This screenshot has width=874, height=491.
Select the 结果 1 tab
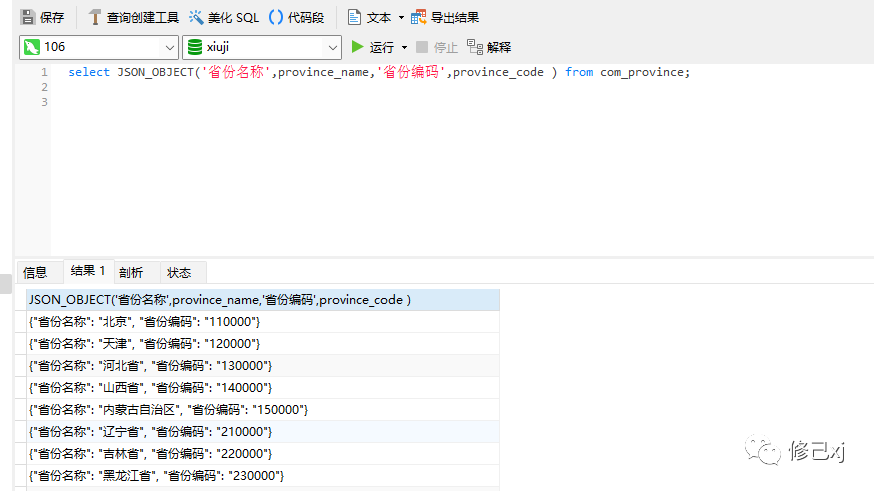click(88, 271)
